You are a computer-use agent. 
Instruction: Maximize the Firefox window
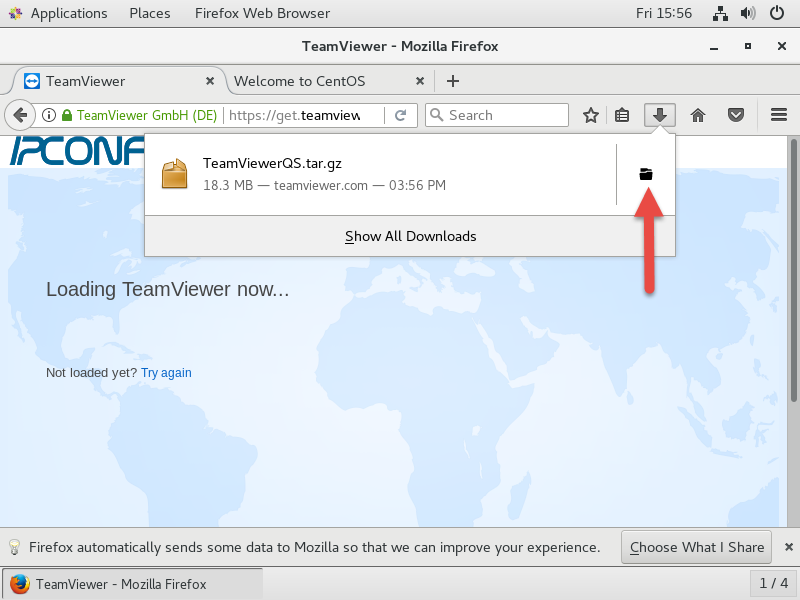coord(747,46)
